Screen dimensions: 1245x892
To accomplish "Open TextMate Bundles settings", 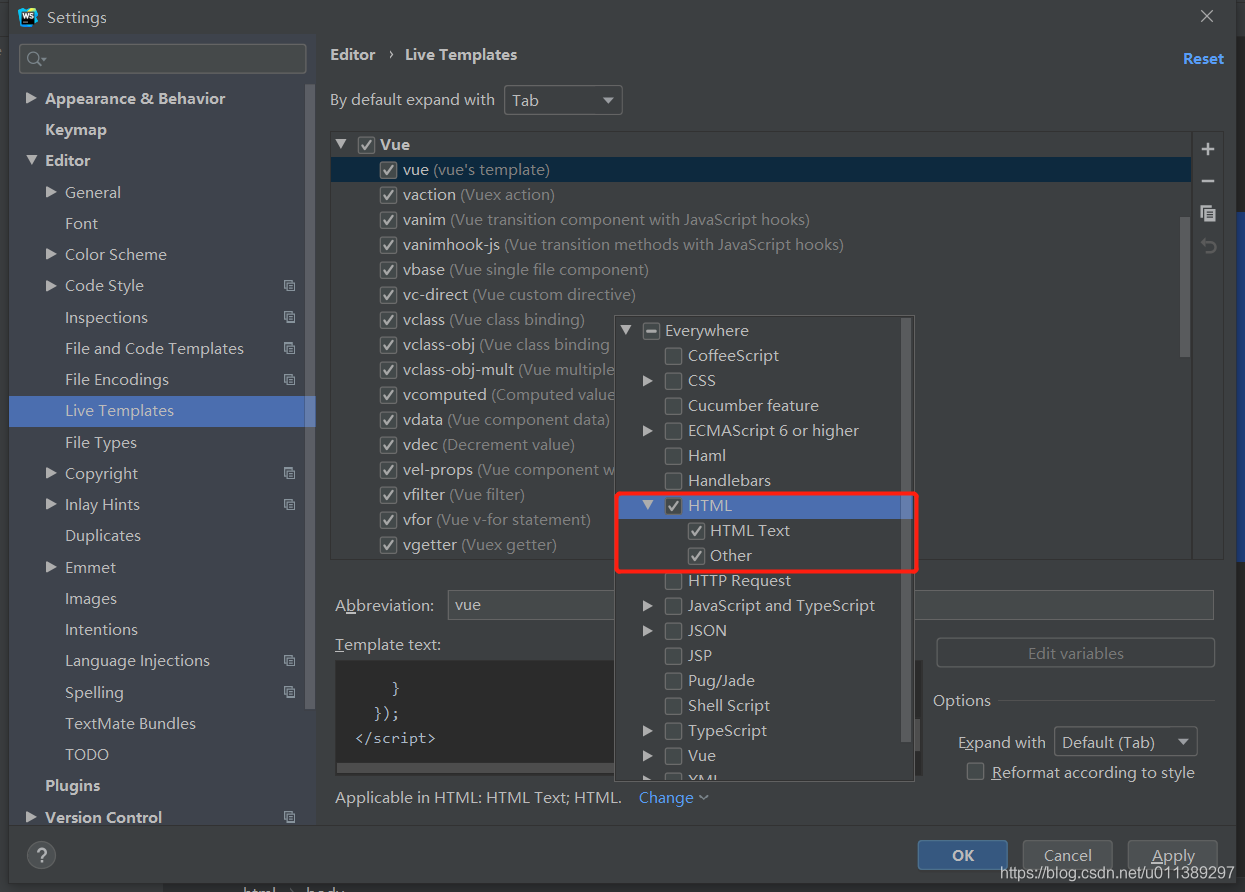I will [x=130, y=723].
